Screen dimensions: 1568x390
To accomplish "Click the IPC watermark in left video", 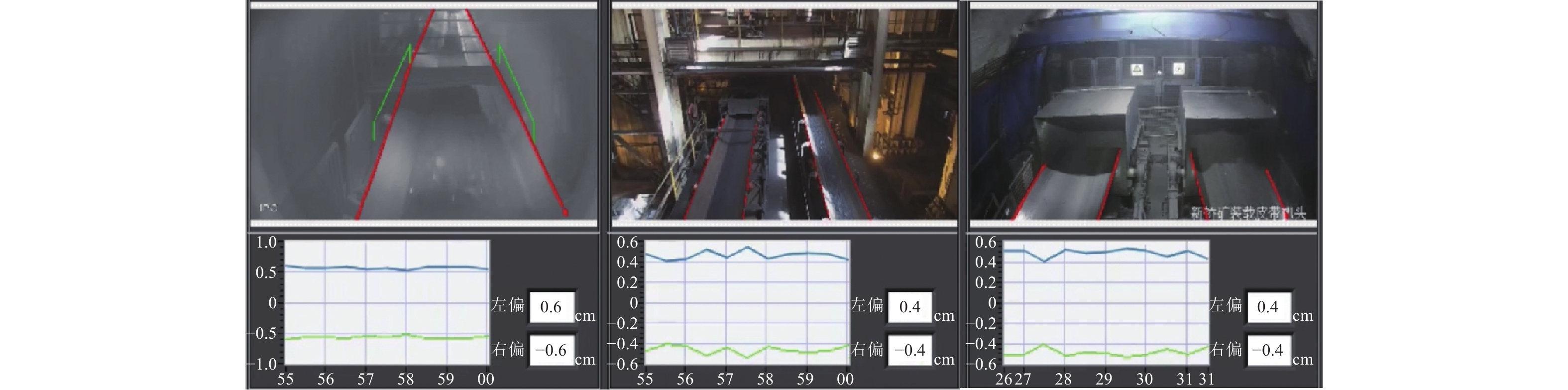I will pyautogui.click(x=268, y=208).
